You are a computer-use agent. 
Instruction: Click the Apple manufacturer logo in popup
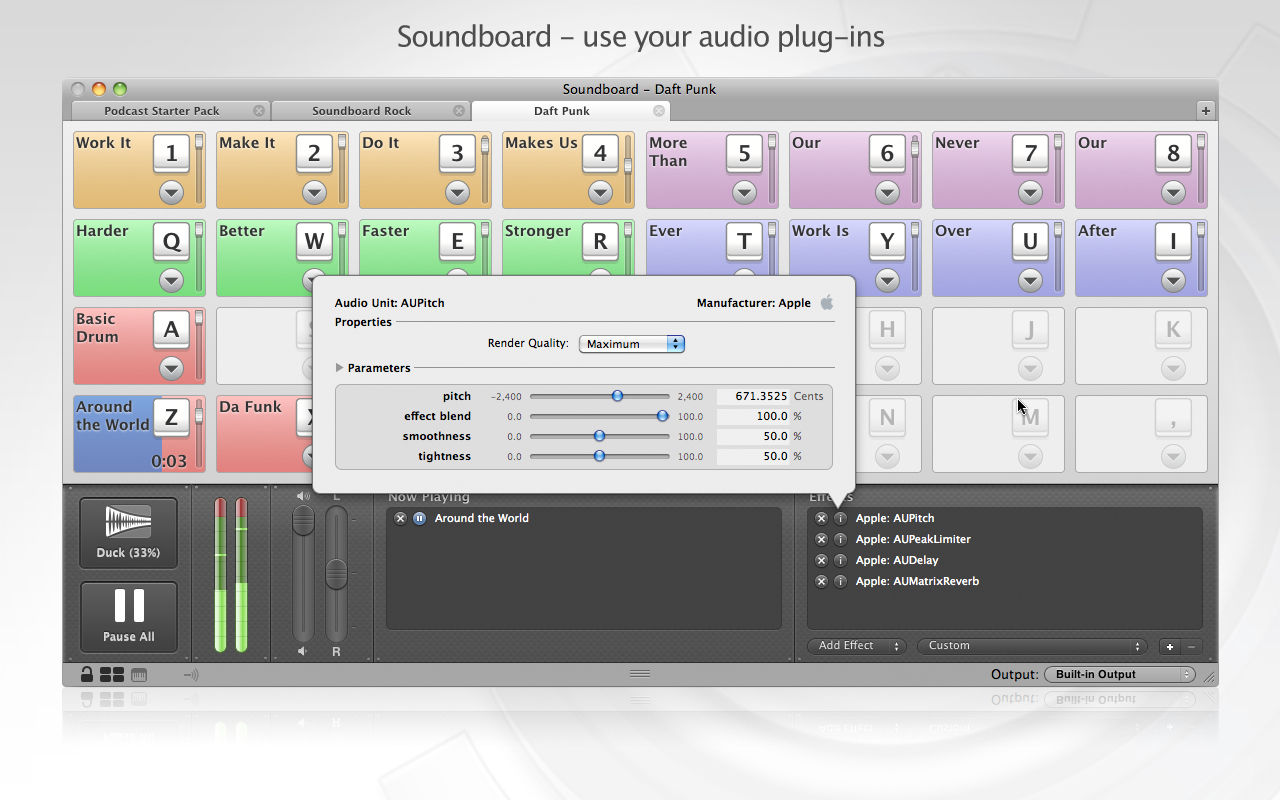827,302
